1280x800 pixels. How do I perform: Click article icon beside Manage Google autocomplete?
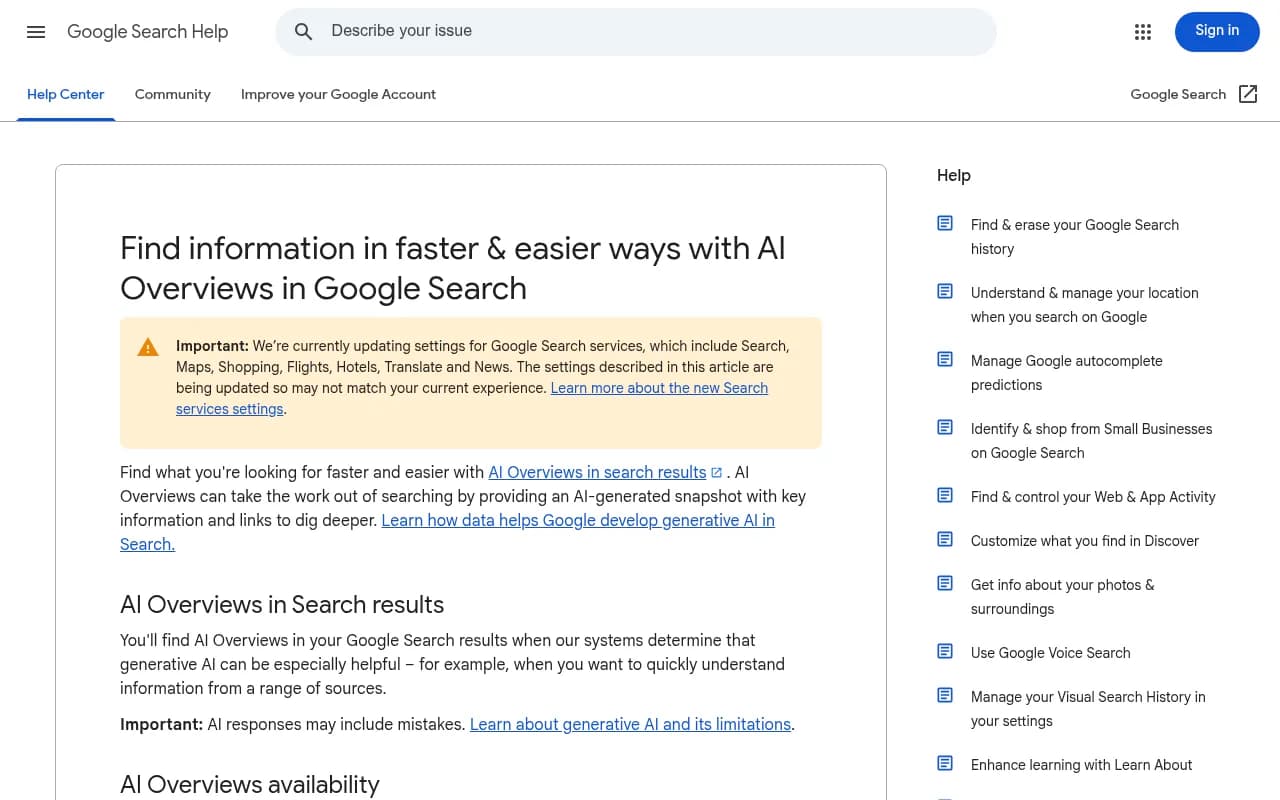click(945, 359)
